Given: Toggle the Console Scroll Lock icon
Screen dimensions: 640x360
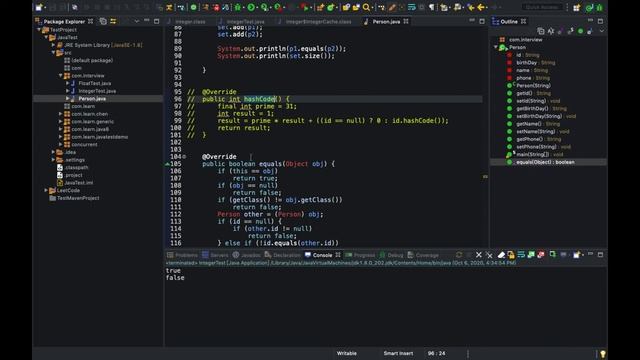Looking at the screenshot, I should (511, 255).
